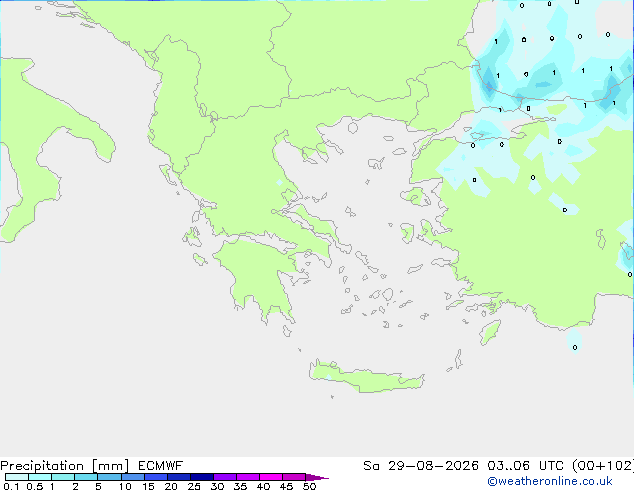
Task: Click the '03..06 UTC' time range text
Action: [525, 466]
